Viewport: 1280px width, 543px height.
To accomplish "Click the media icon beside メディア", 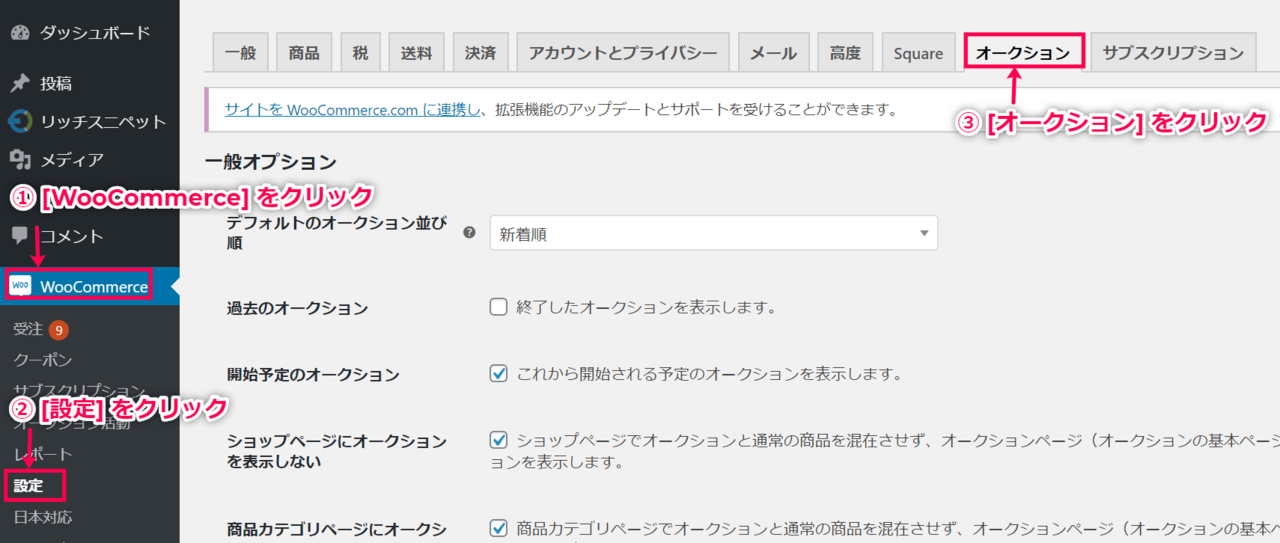I will pyautogui.click(x=19, y=159).
